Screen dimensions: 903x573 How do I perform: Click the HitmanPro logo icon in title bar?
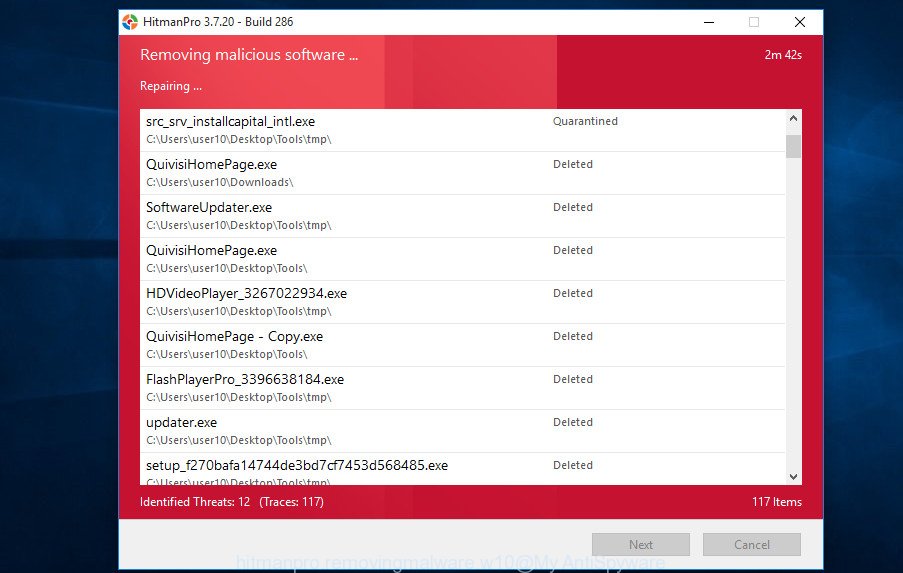tap(130, 22)
